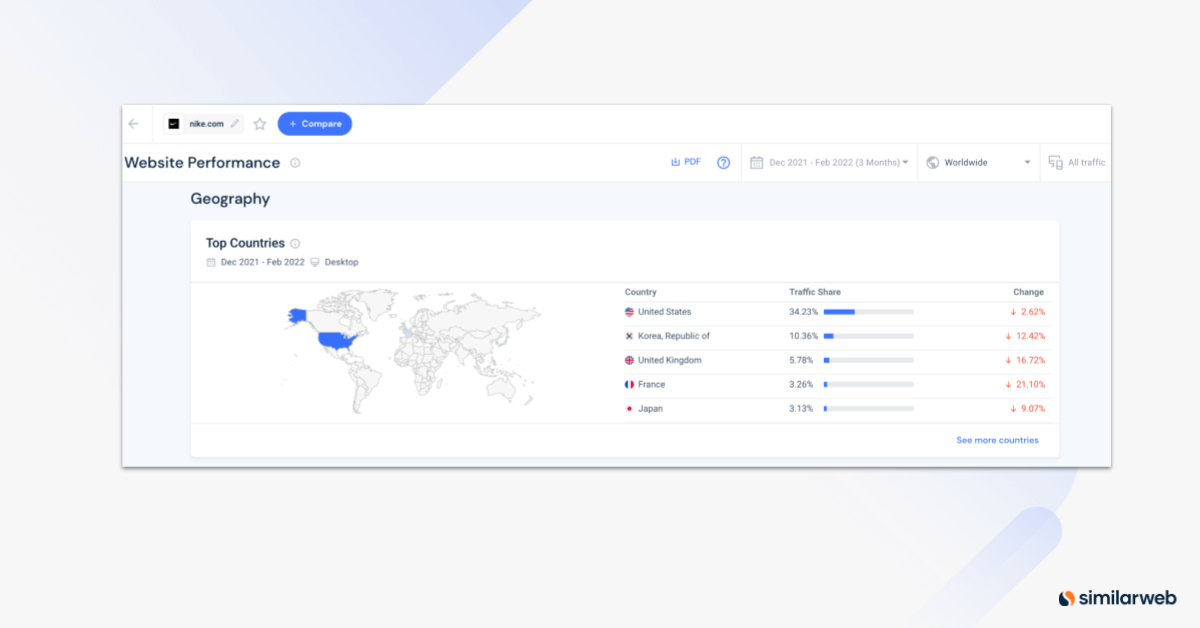Screen dimensions: 1200x628
Task: Open the help question mark icon
Action: tap(724, 163)
